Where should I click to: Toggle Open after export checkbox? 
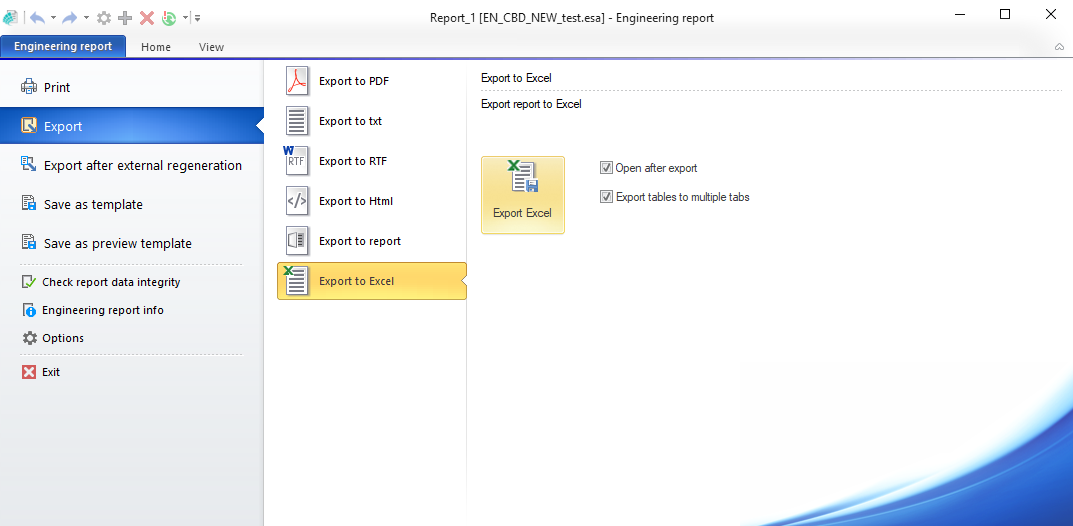tap(606, 168)
